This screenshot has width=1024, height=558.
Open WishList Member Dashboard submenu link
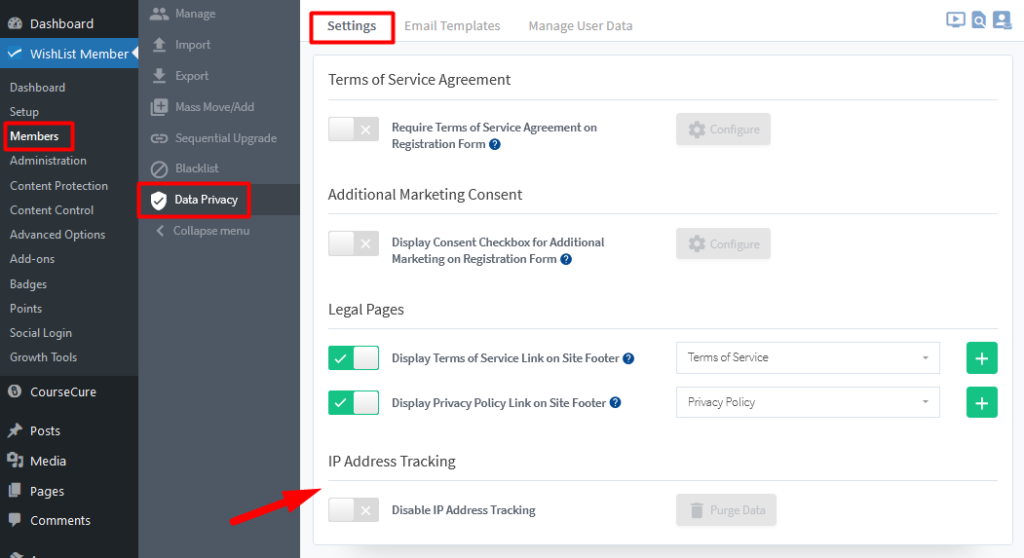(37, 88)
